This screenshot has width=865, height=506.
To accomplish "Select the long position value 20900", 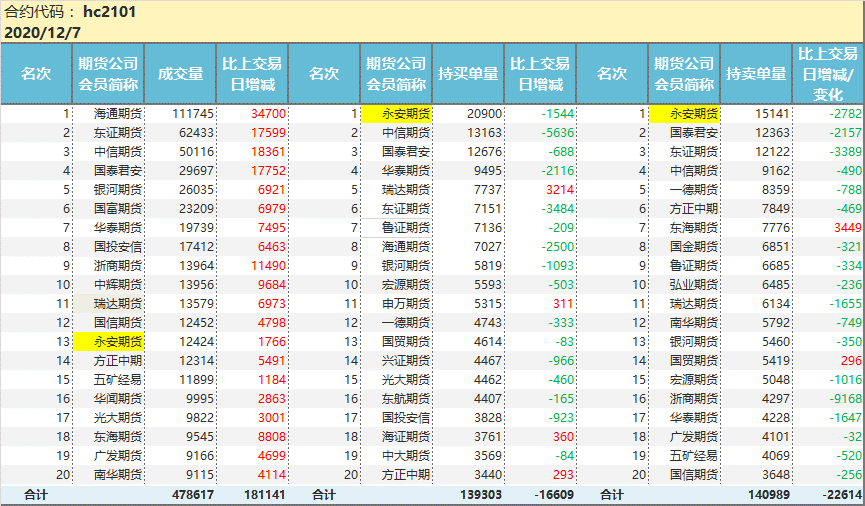I will point(484,114).
